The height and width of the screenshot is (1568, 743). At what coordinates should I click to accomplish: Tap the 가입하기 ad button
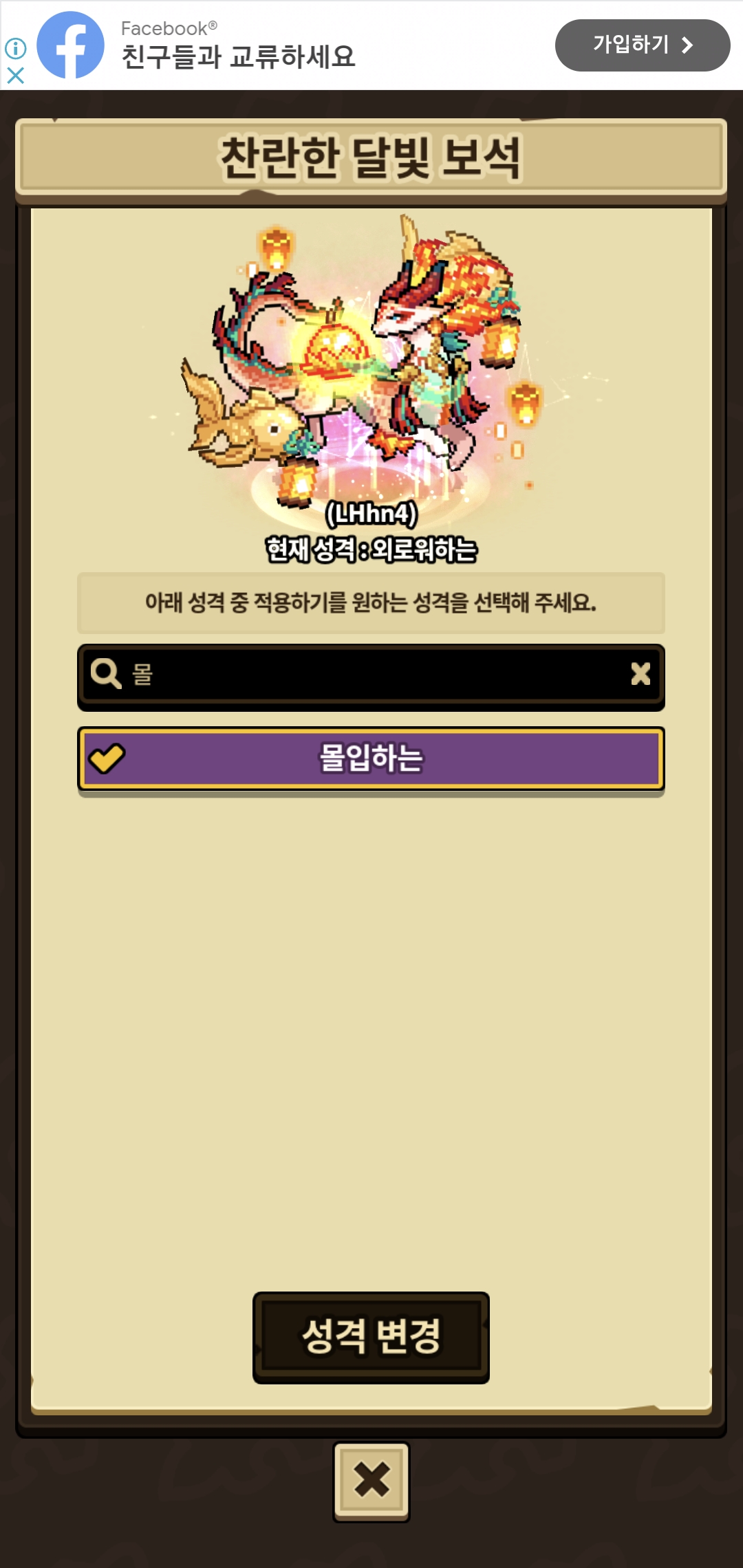click(x=643, y=45)
